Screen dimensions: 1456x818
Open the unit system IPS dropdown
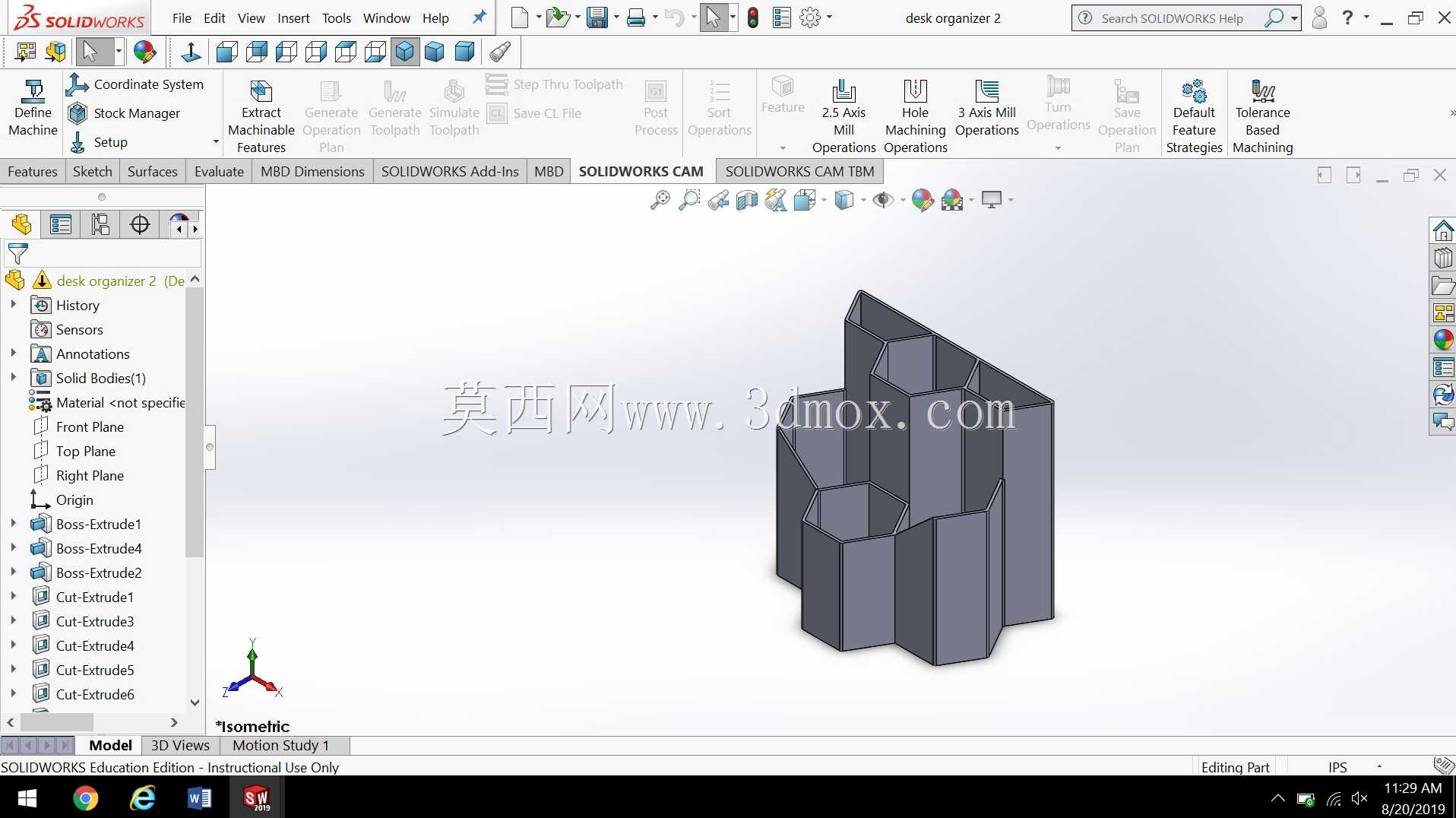click(1379, 767)
